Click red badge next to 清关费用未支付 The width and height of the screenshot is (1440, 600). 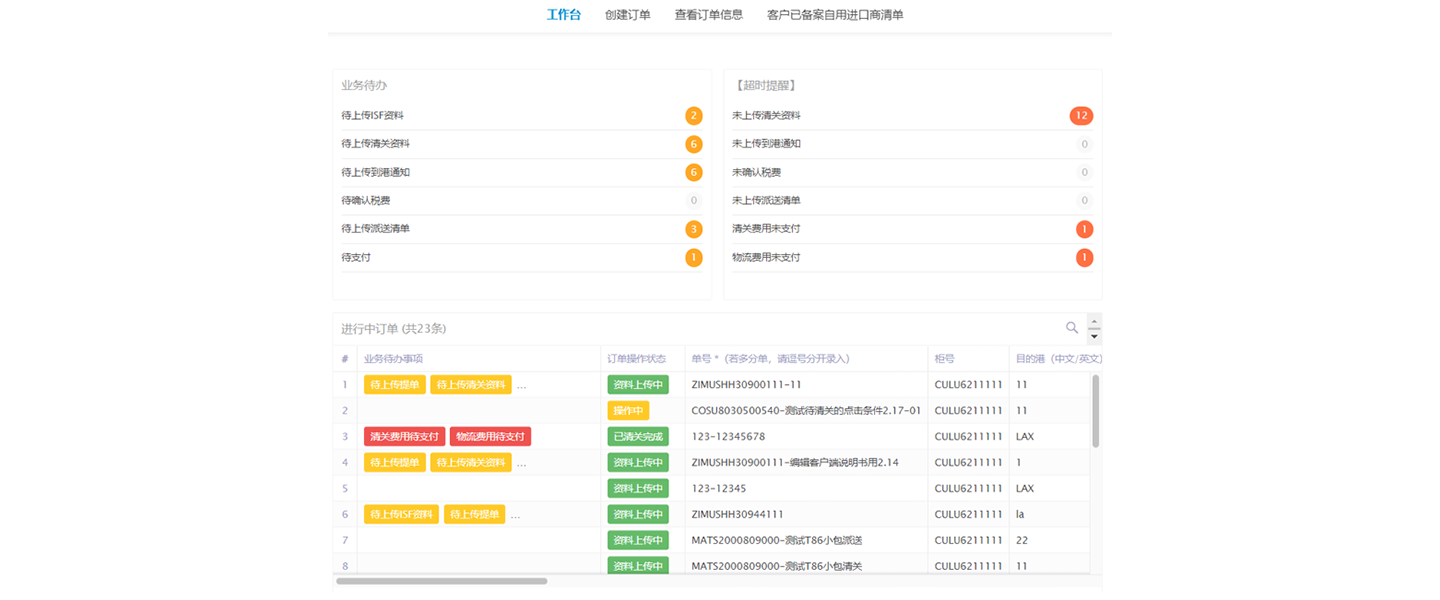[x=1084, y=229]
